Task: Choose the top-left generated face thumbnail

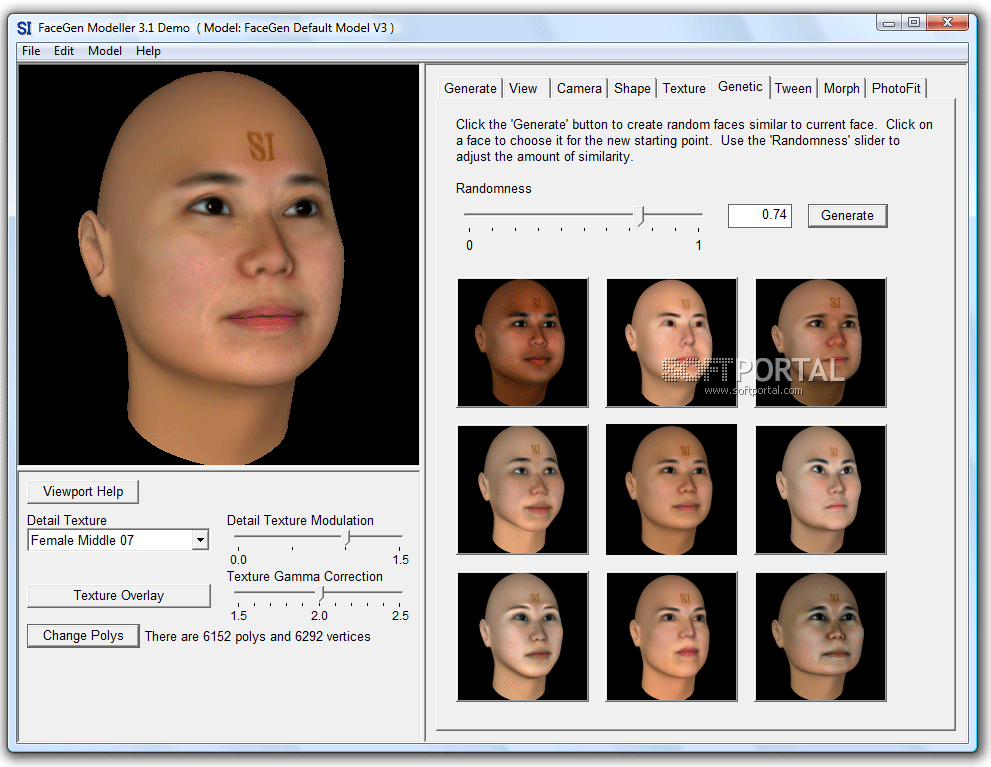Action: point(523,343)
